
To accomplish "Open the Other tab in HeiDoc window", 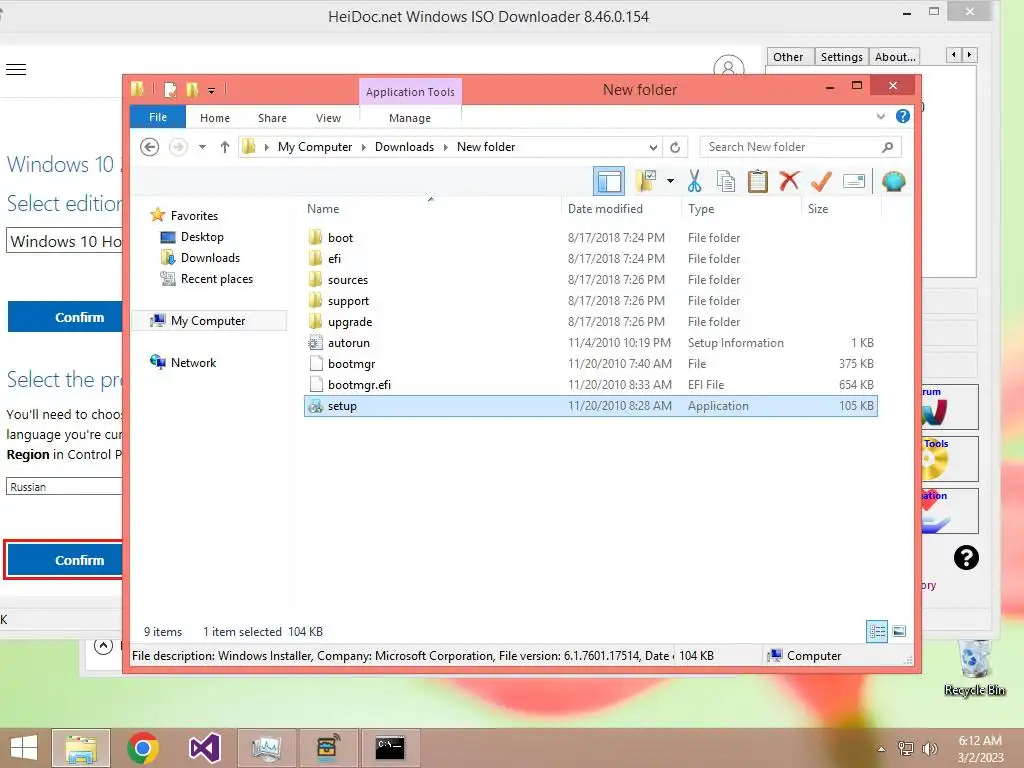I will 788,57.
